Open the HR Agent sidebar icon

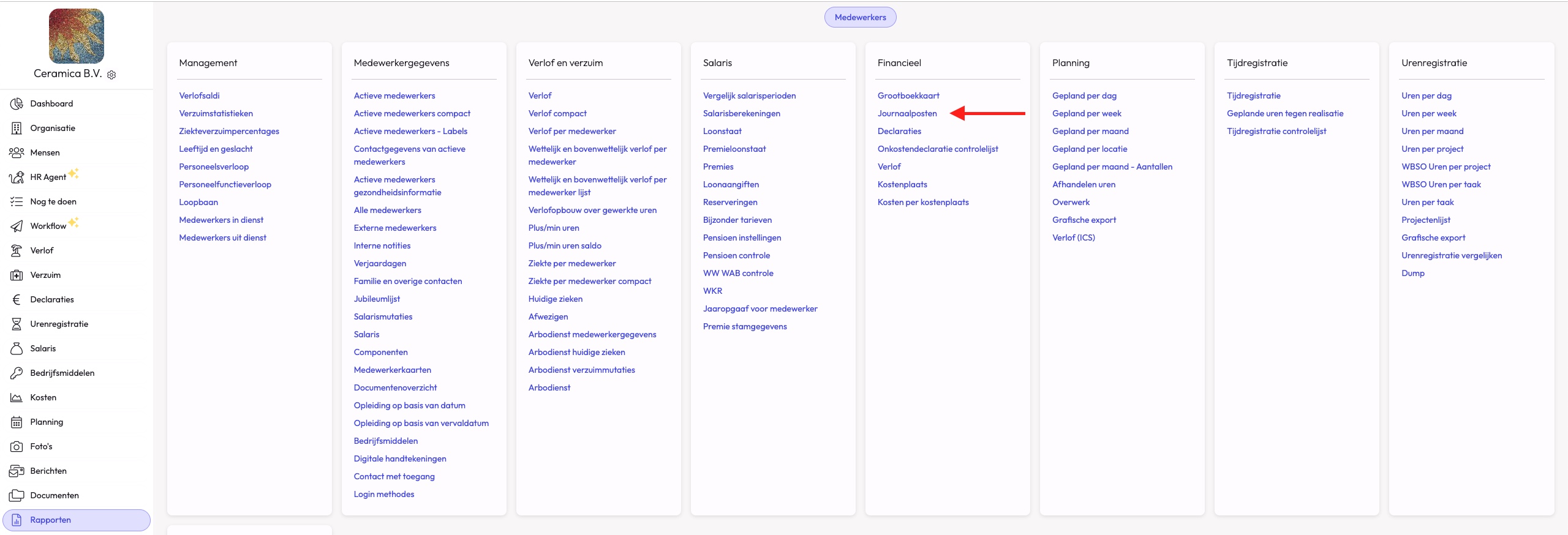point(17,177)
